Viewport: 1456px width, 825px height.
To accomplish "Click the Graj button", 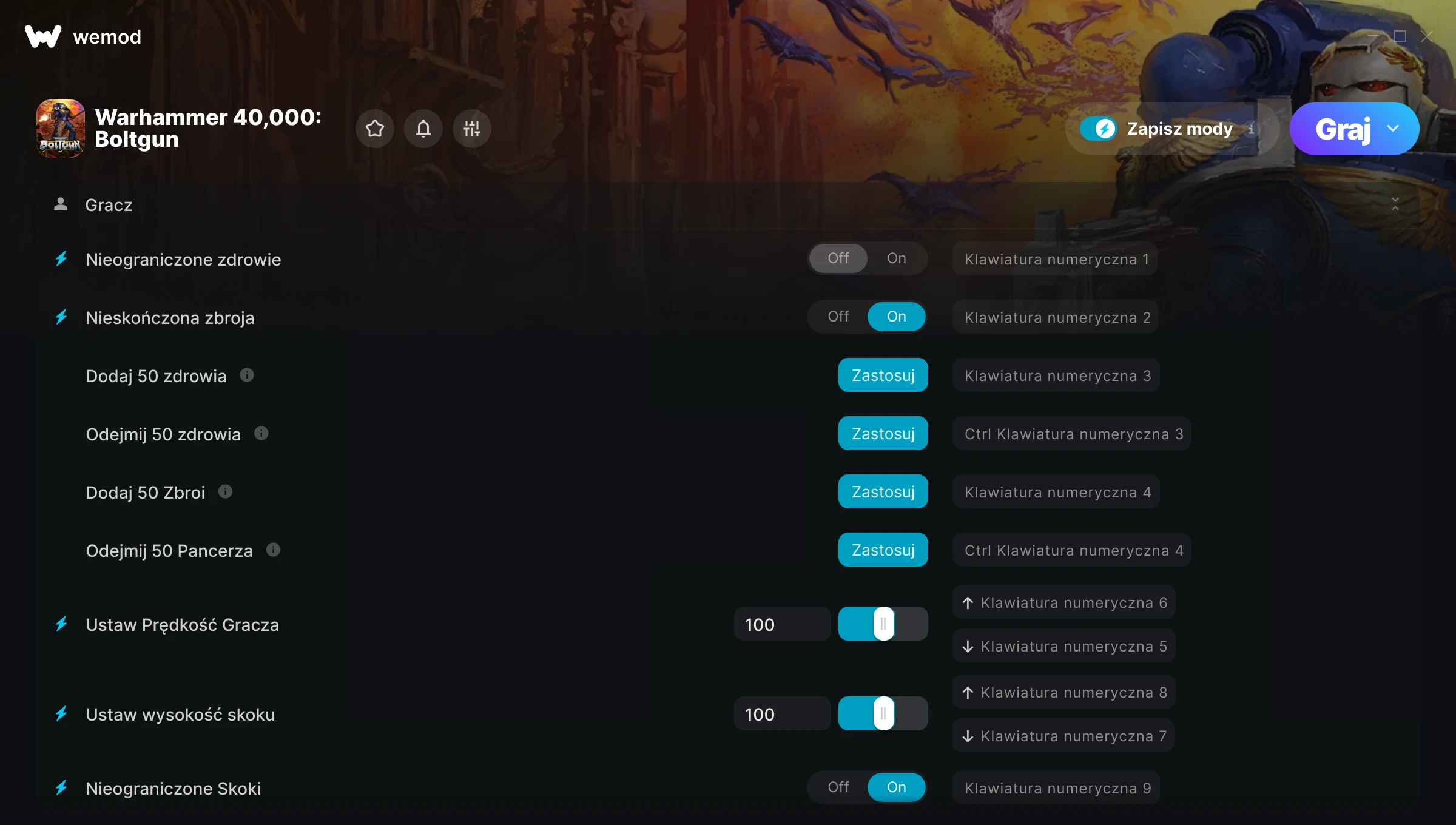I will [1343, 129].
